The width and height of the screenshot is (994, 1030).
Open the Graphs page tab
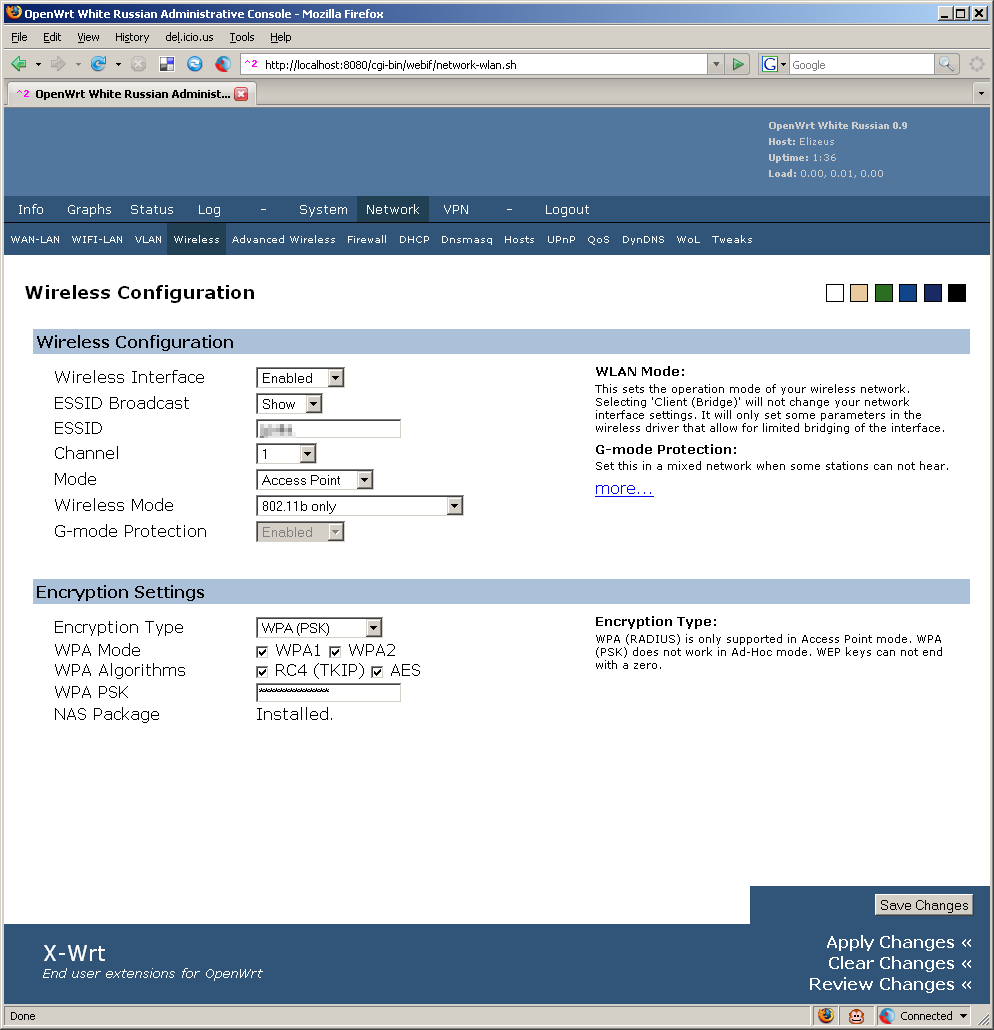coord(89,210)
